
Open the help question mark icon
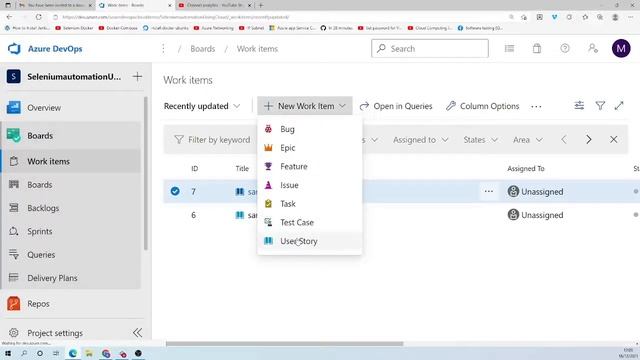564,49
